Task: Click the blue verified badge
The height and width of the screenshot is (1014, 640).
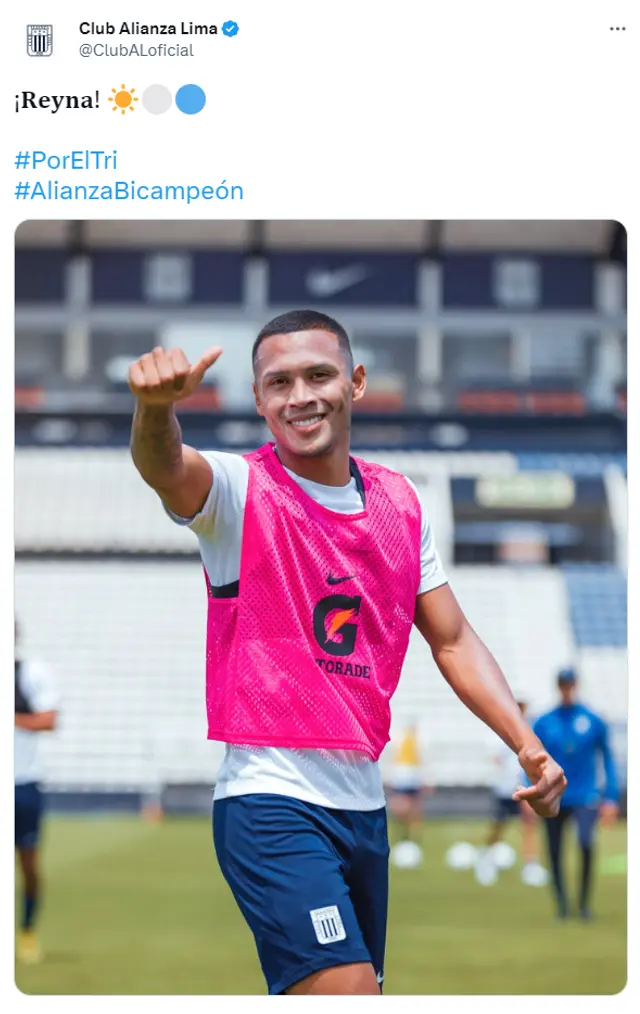Action: [230, 29]
